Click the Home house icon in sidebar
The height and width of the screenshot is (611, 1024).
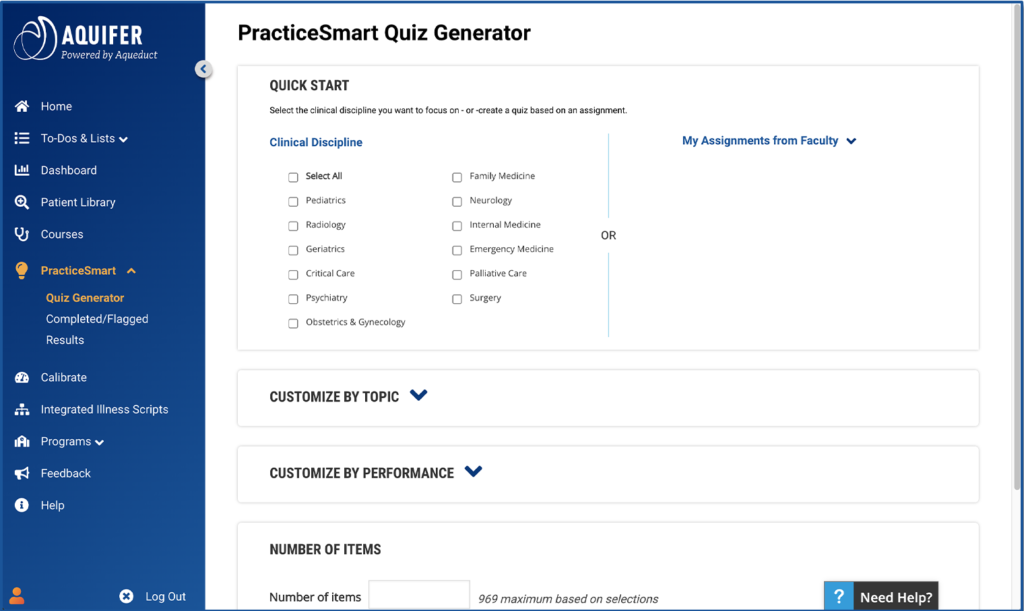tap(21, 106)
